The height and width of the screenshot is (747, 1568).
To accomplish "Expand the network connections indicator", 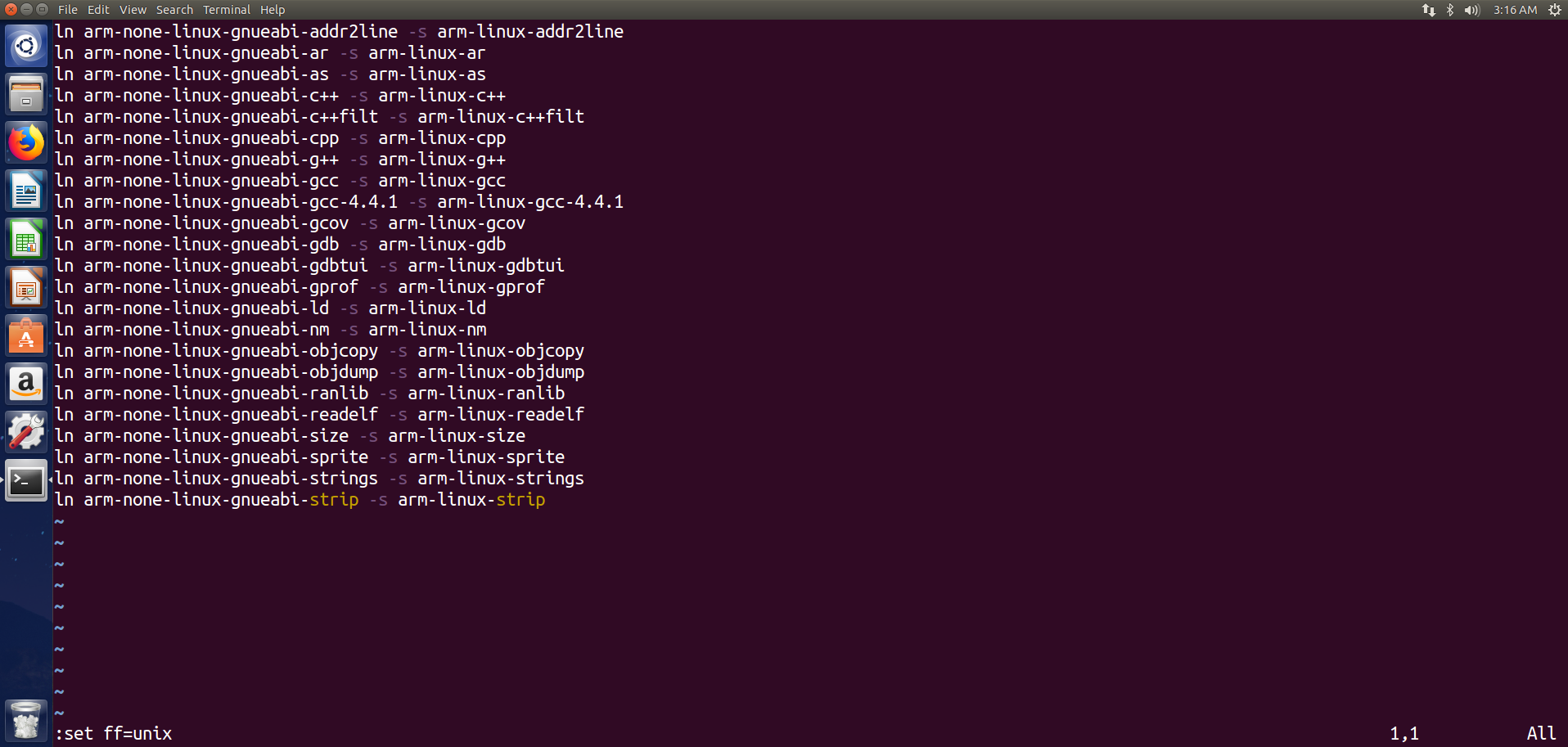I will 1429,10.
